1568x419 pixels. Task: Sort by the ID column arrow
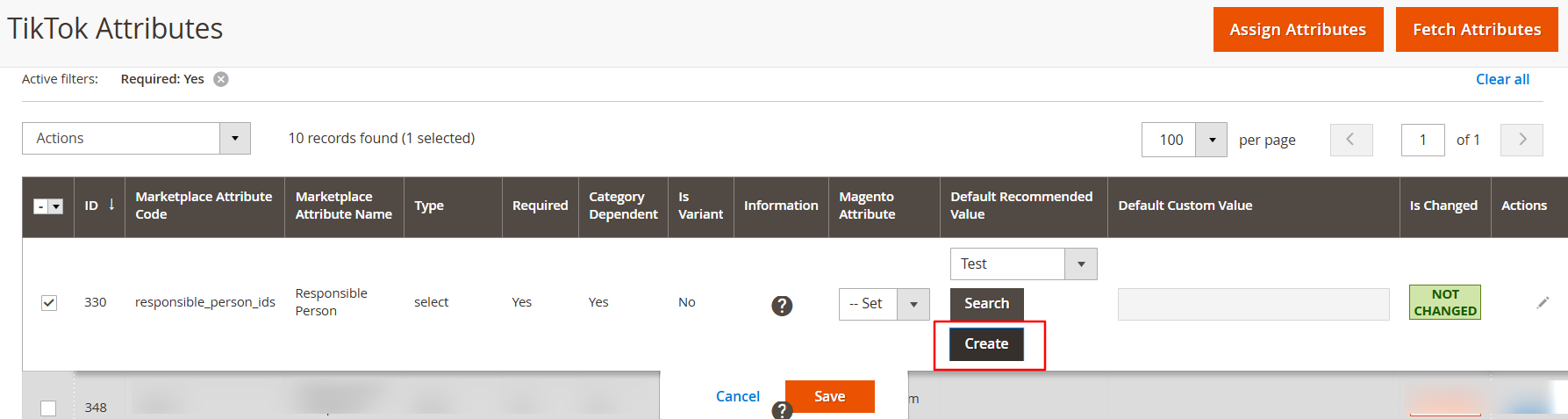[x=111, y=205]
